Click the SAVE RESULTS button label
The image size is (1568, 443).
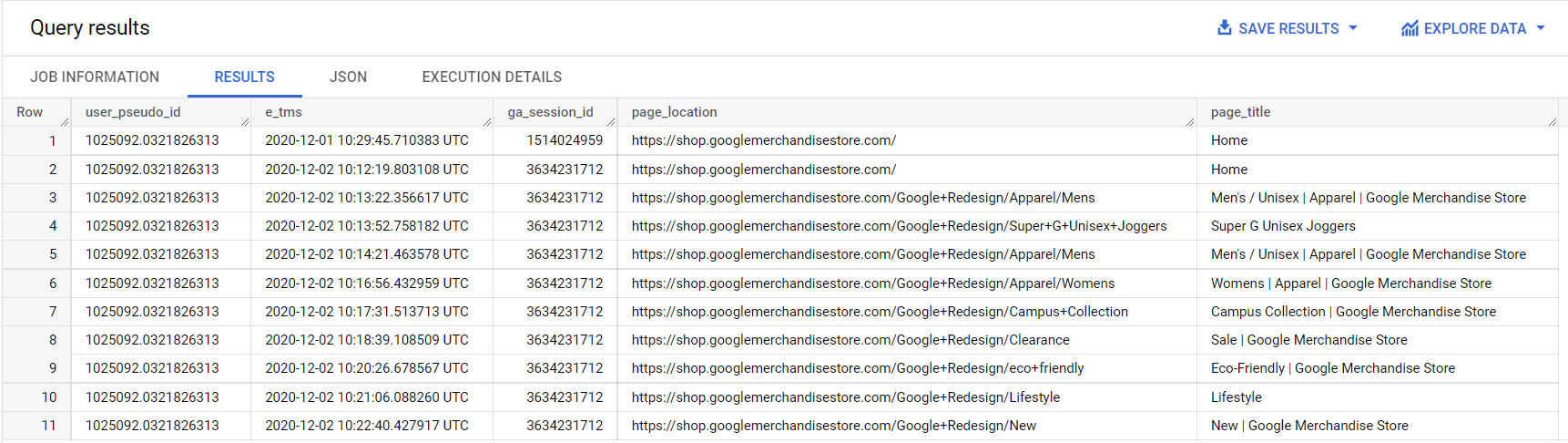[x=1288, y=28]
